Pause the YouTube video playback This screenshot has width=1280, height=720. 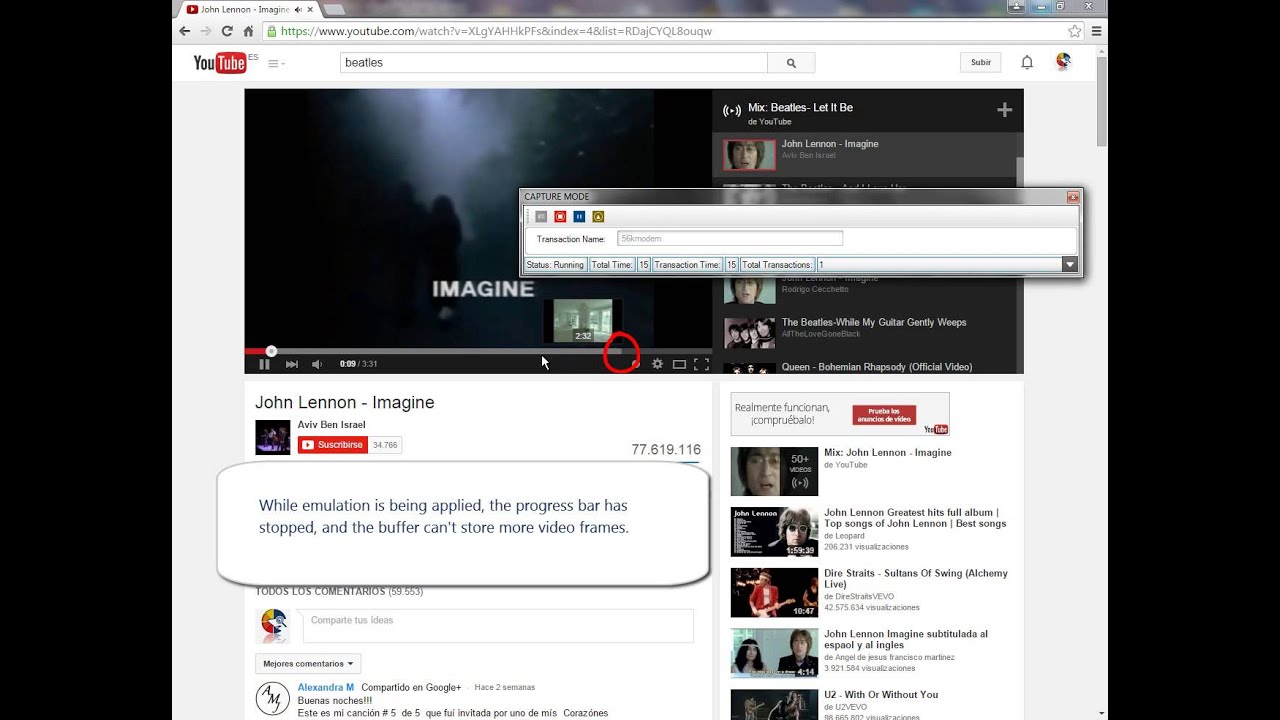(264, 364)
